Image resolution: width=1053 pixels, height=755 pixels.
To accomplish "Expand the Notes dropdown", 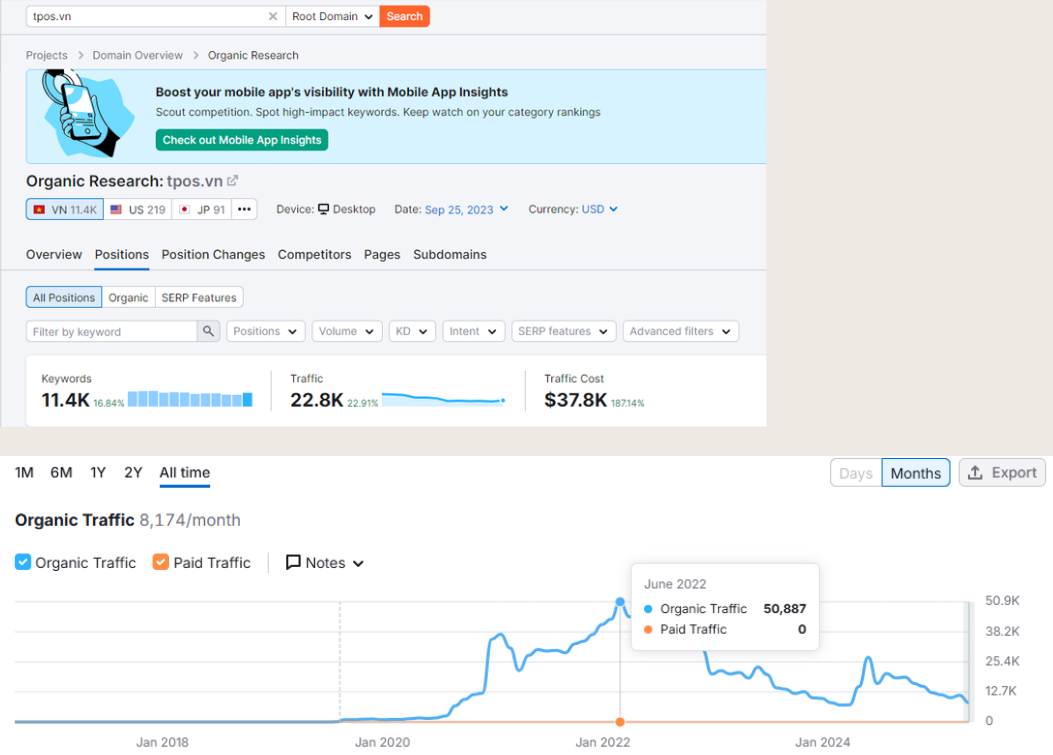I will tap(324, 563).
